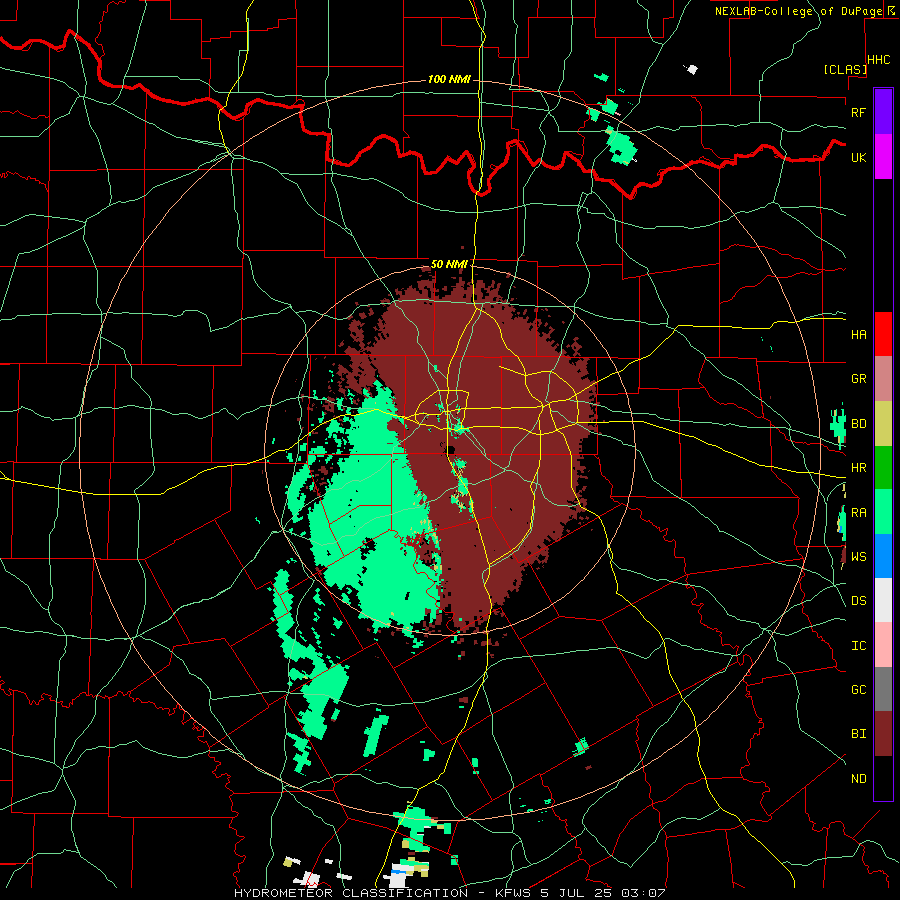Click the [CLAS] units label
This screenshot has width=900, height=900.
(x=845, y=70)
